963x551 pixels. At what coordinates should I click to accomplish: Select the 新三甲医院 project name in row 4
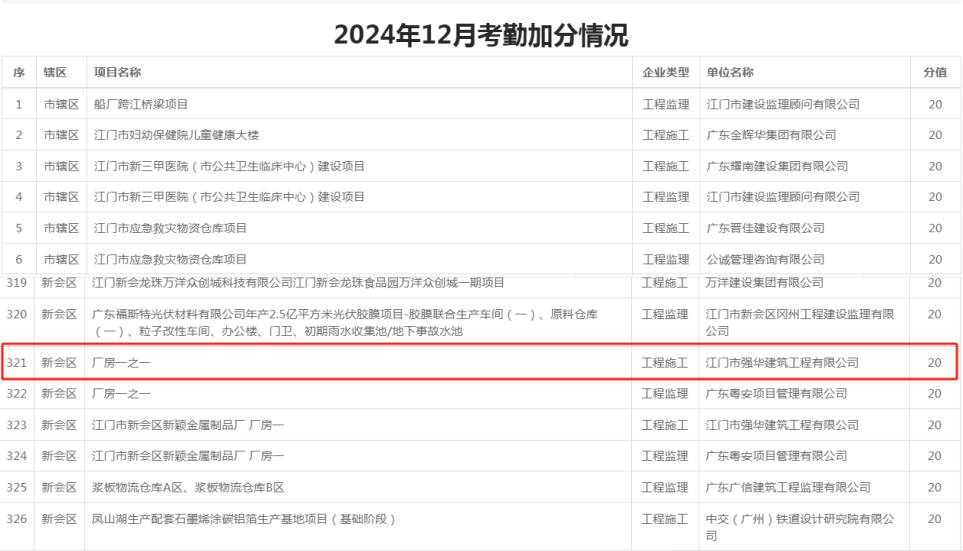[x=229, y=197]
